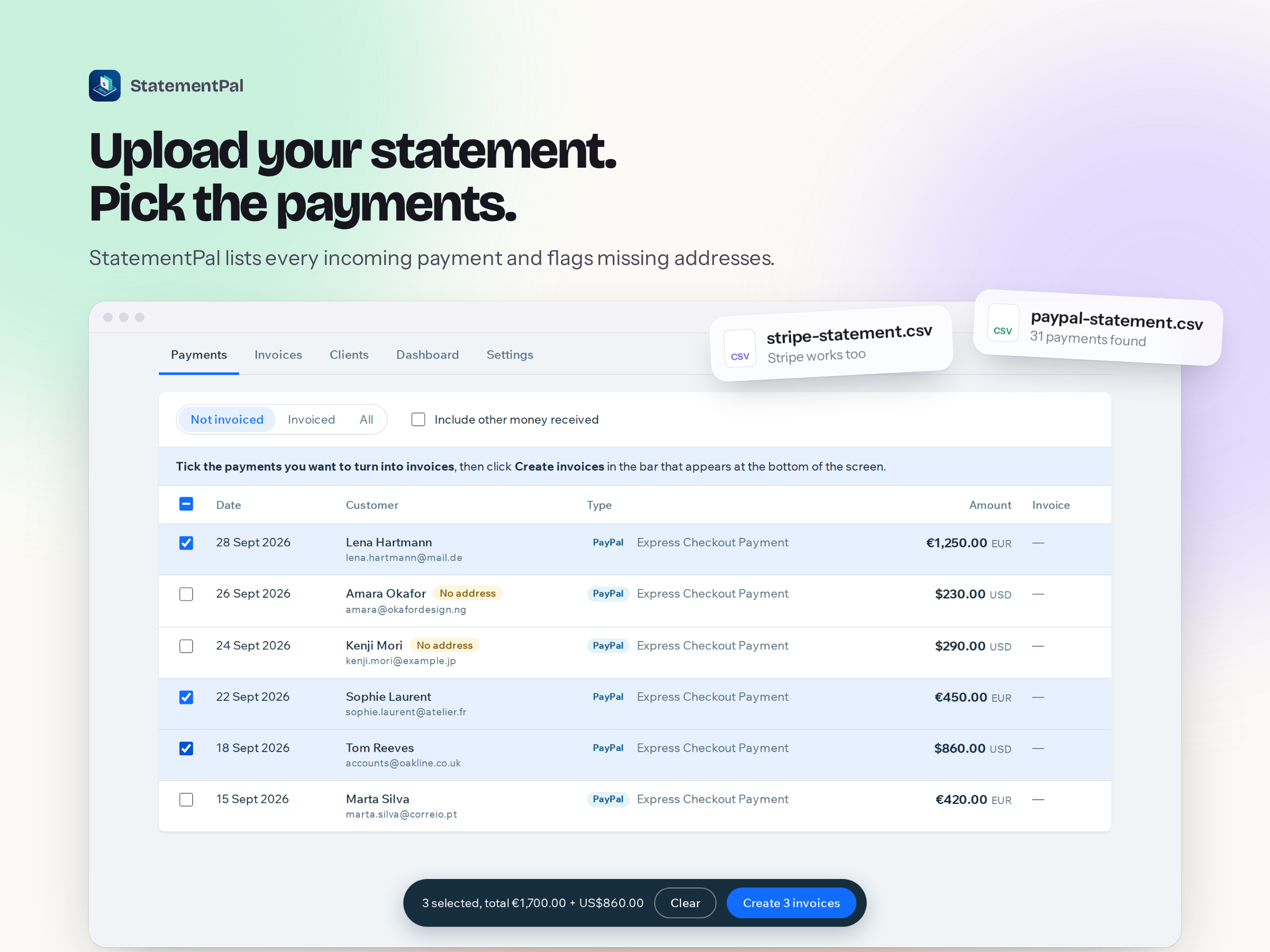
Task: Click the Type column header
Action: pos(599,505)
